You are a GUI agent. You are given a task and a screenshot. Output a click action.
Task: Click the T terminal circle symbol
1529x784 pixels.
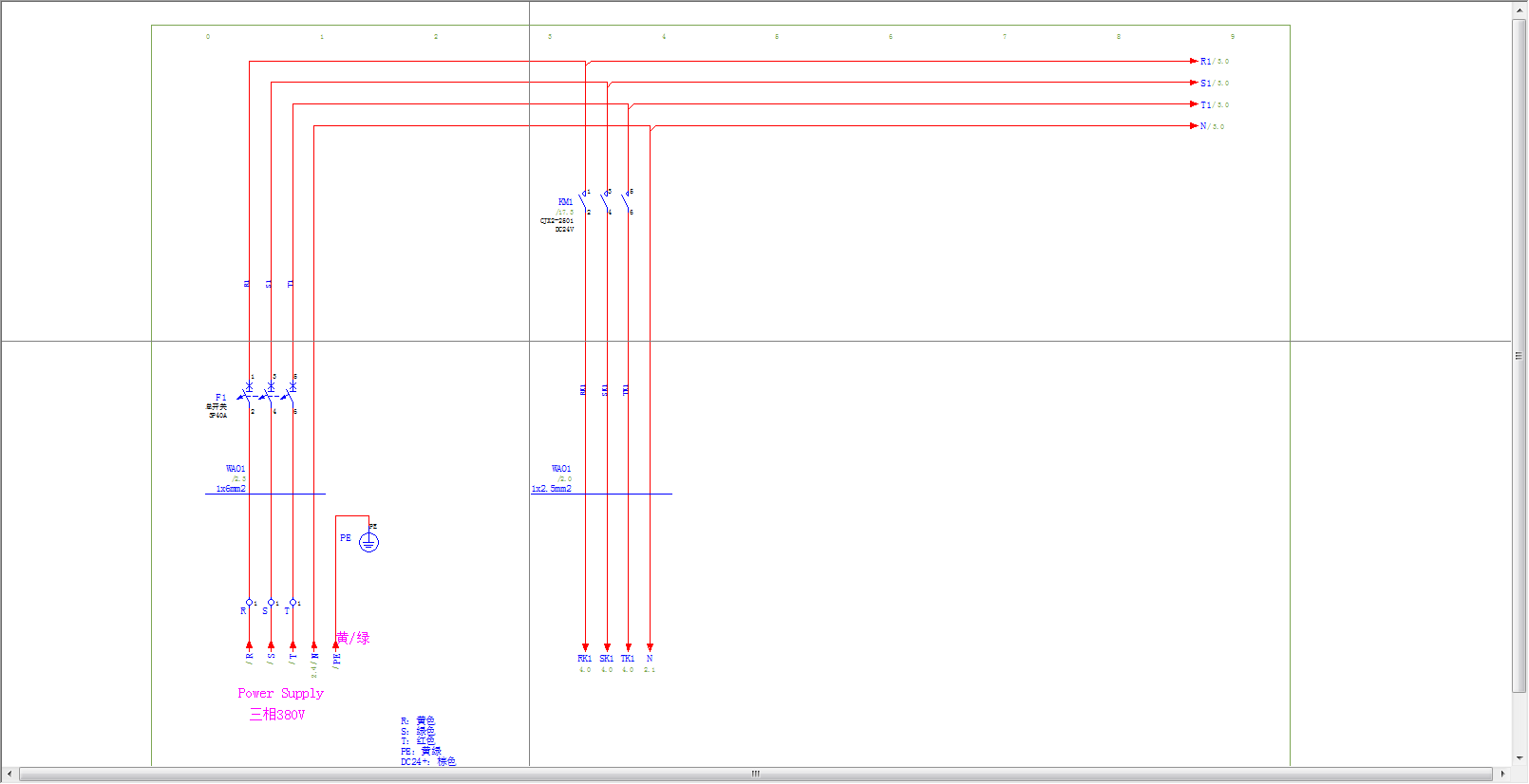pyautogui.click(x=293, y=603)
